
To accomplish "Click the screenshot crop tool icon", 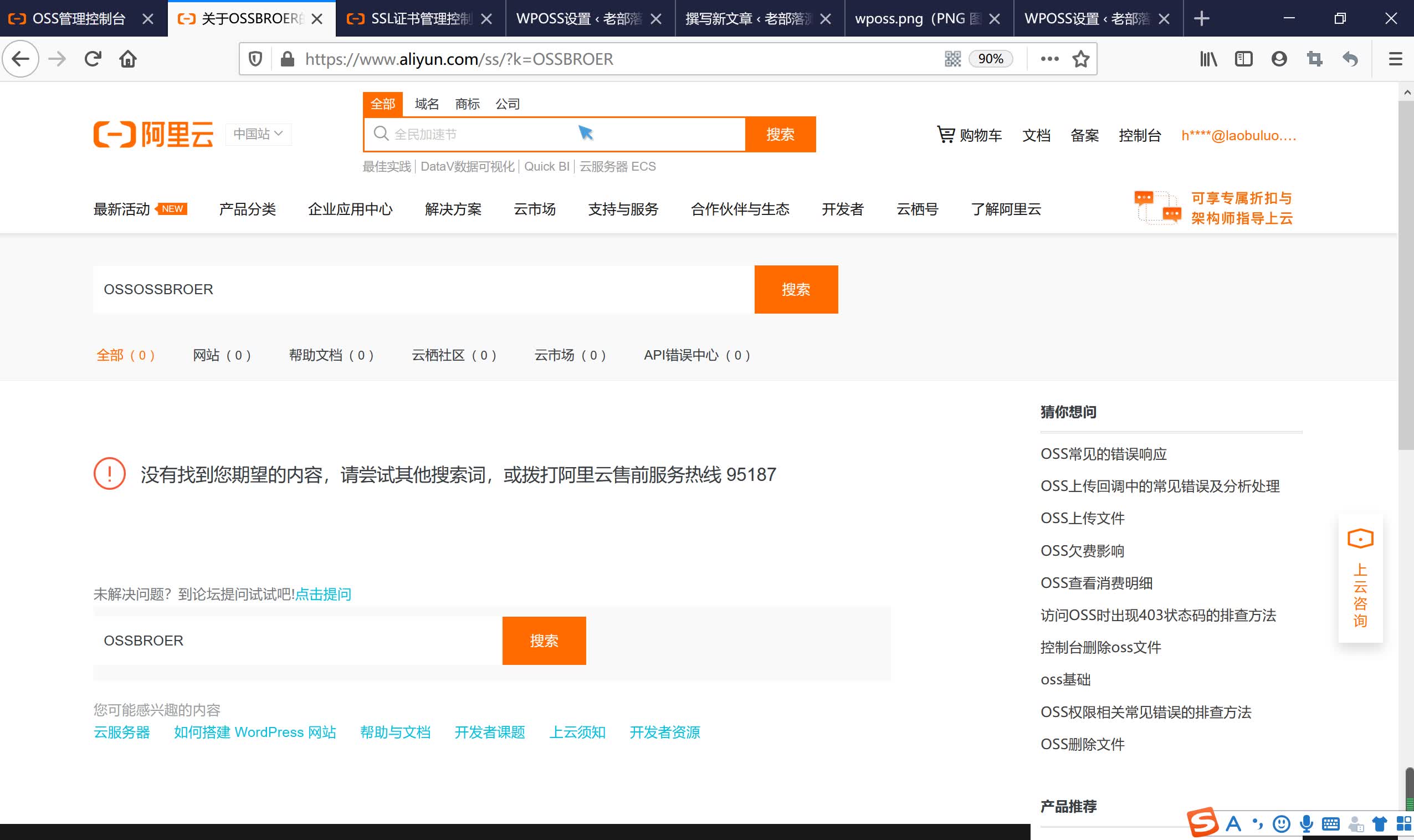I will tap(1315, 59).
